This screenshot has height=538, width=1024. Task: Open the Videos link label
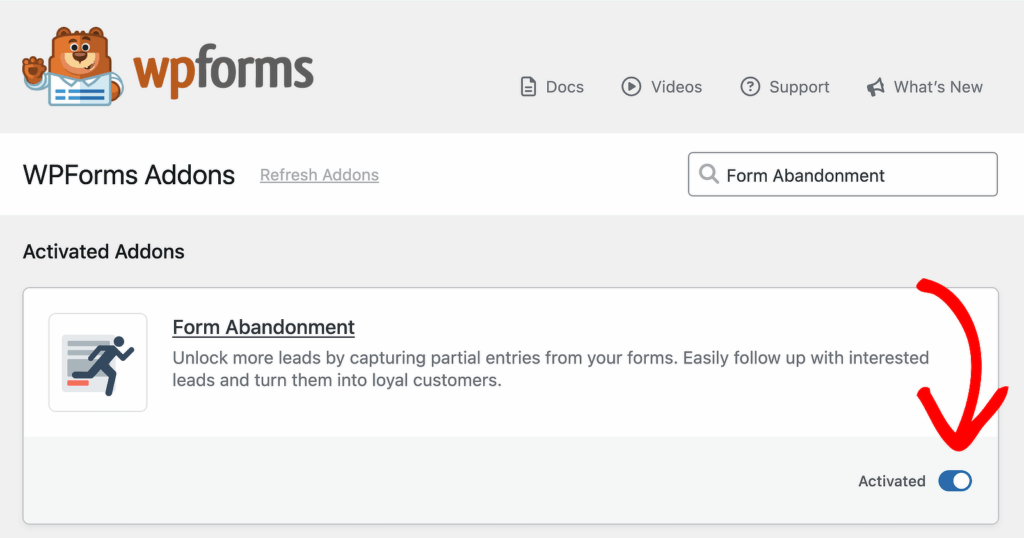[676, 87]
